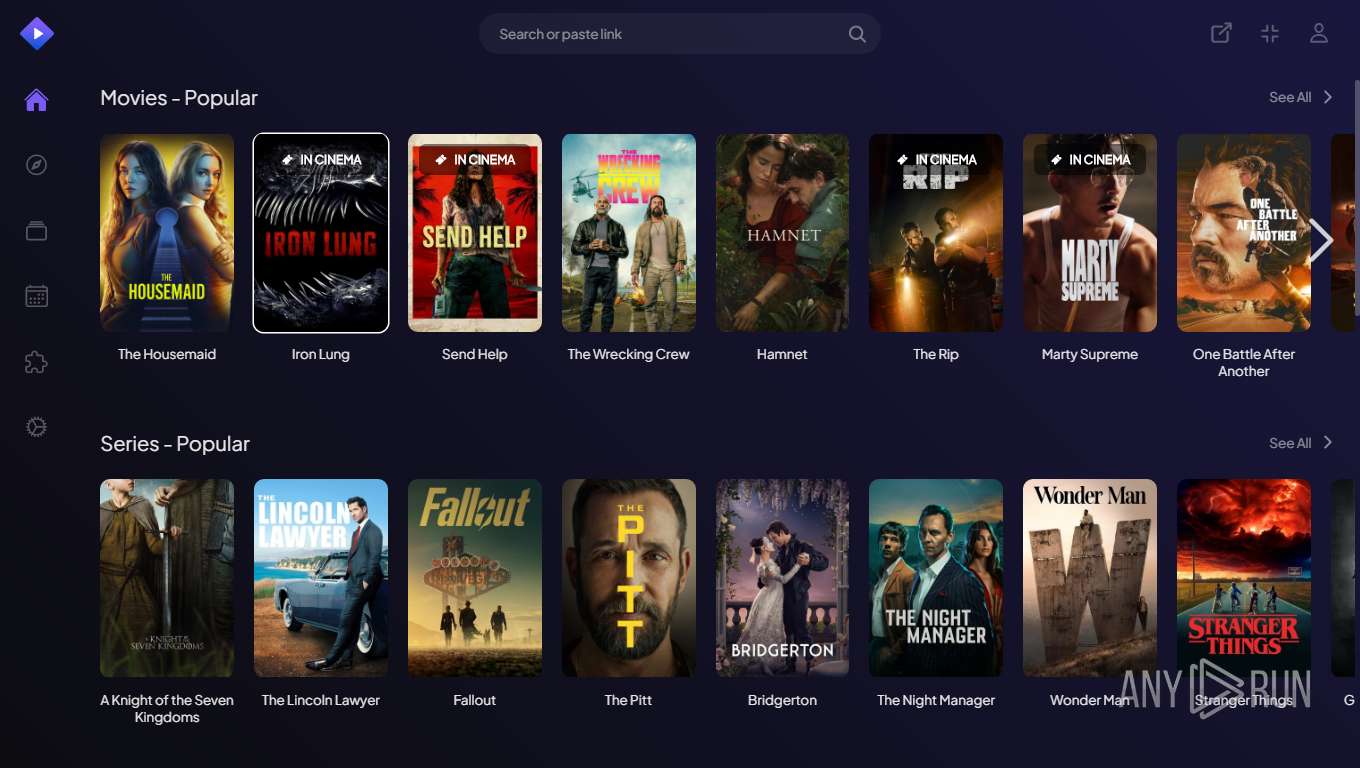Click 'The Wrecking Crew' title text
1360x768 pixels.
(629, 354)
